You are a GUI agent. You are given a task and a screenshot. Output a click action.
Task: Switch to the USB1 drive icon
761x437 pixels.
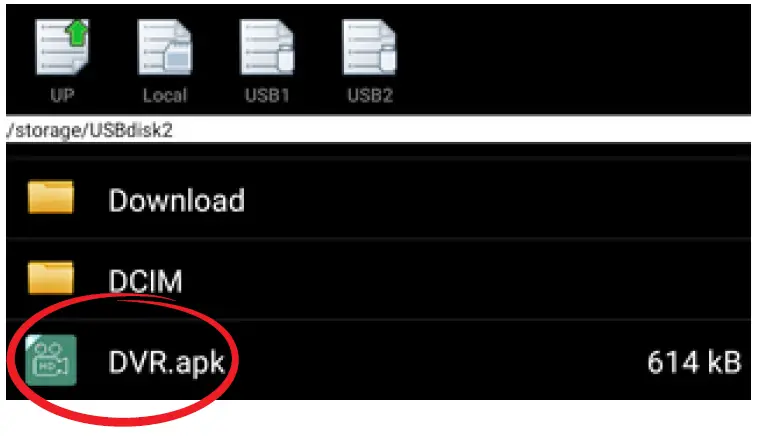pyautogui.click(x=267, y=47)
